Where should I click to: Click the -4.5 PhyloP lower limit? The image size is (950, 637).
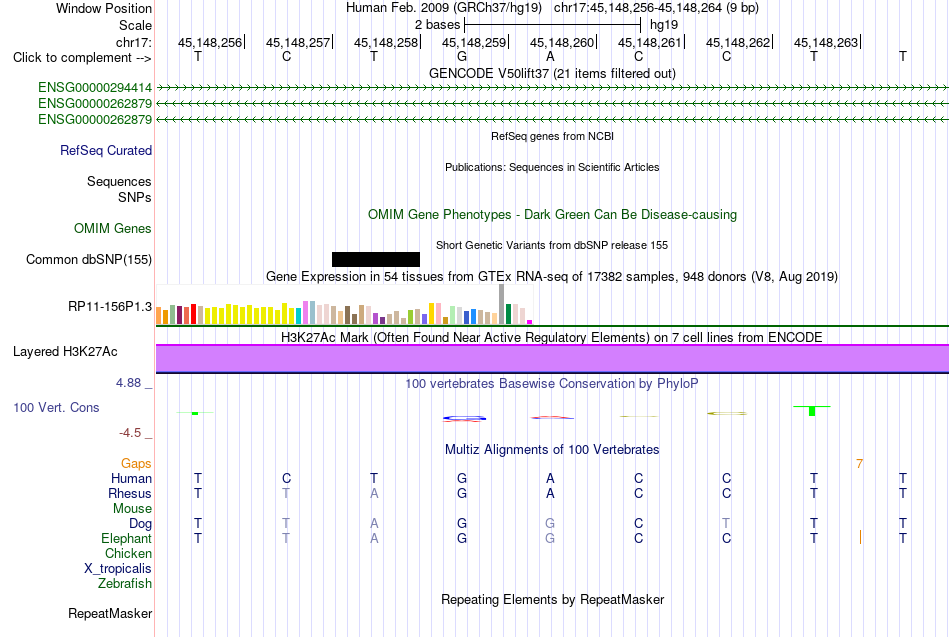point(130,433)
